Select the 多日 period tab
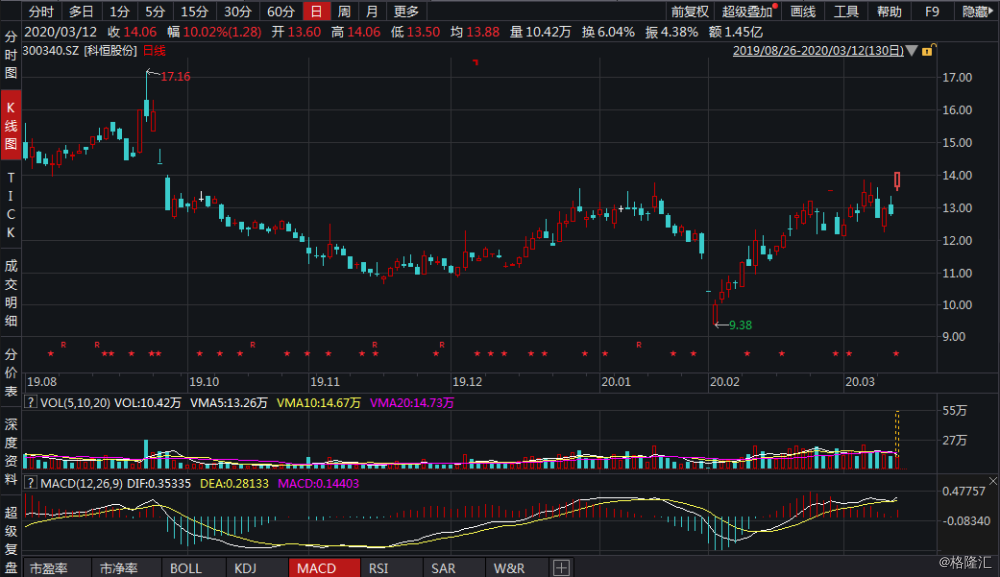 82,11
